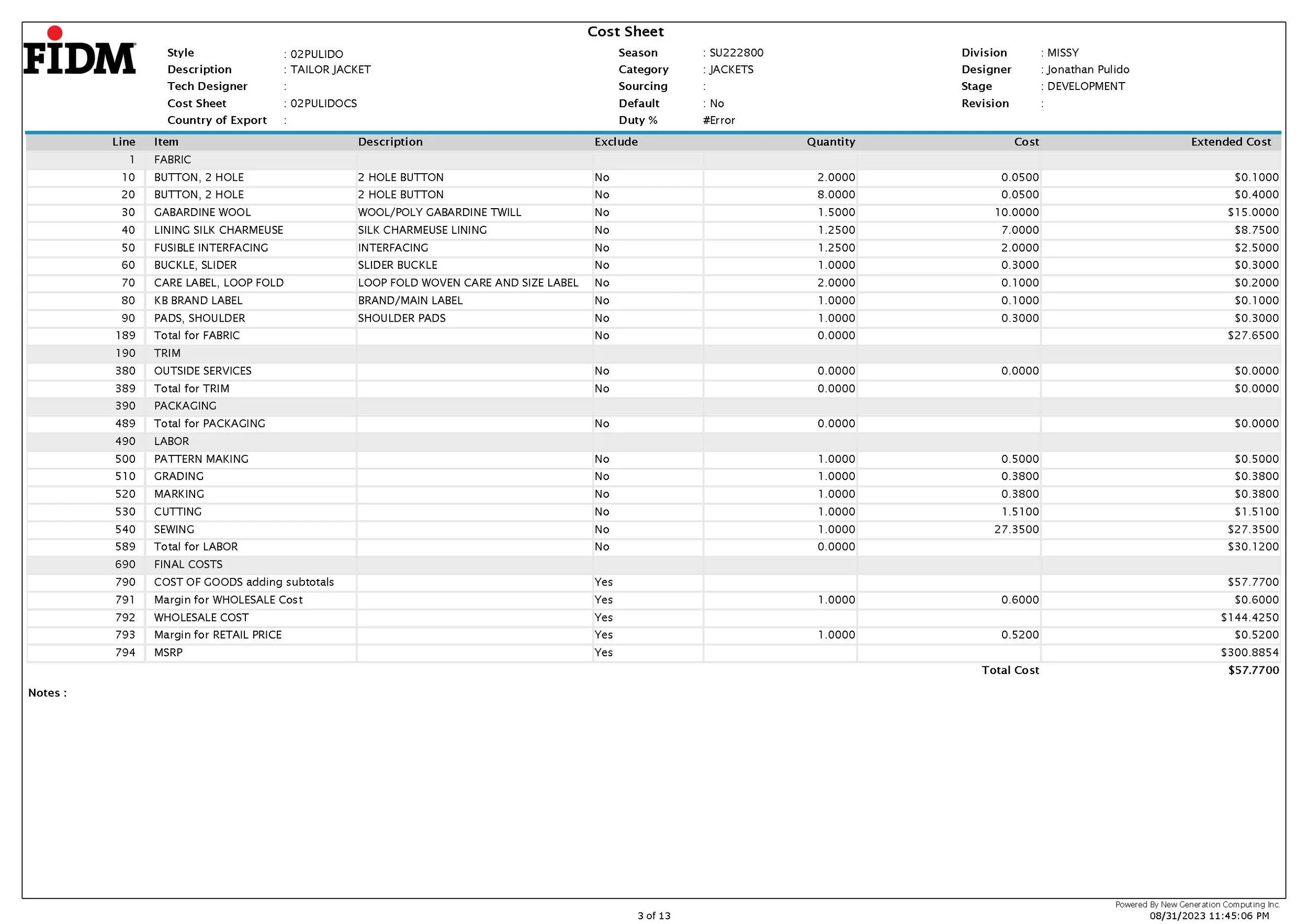
Task: Click the Description column header
Action: point(390,142)
